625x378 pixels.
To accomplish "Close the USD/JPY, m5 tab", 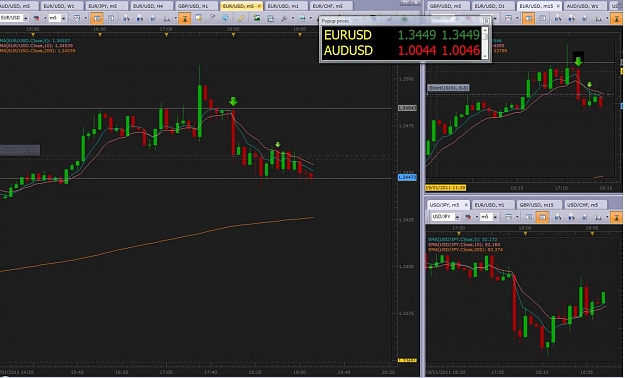I will [x=466, y=205].
